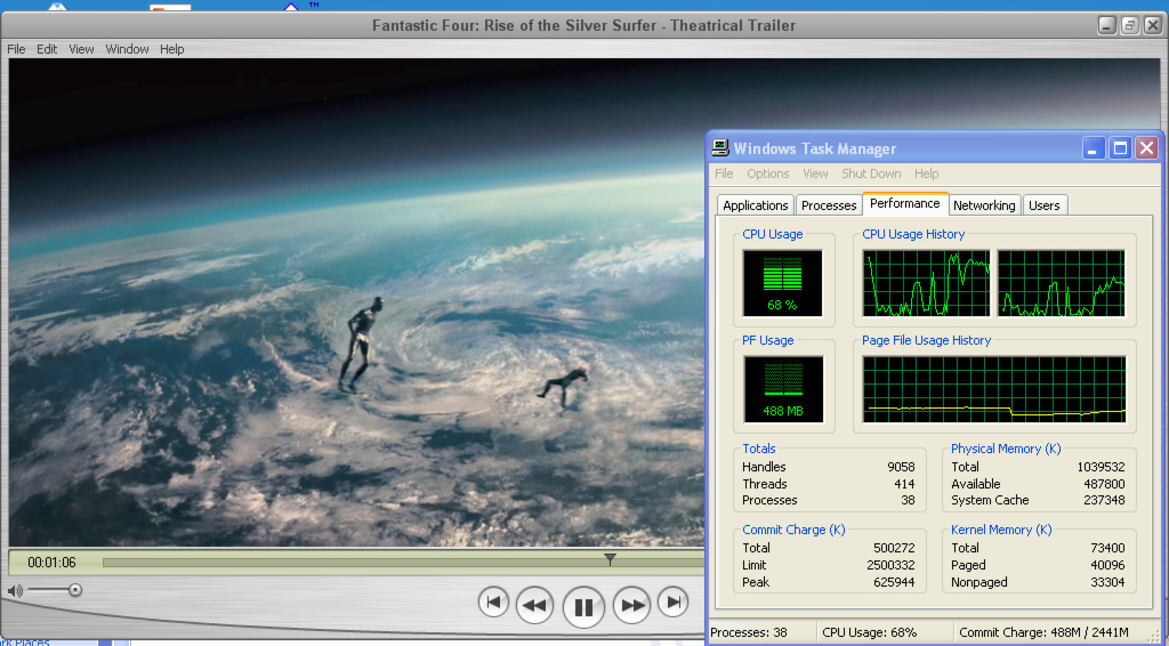The image size is (1169, 646).
Task: Pause the trailer playback
Action: (583, 607)
